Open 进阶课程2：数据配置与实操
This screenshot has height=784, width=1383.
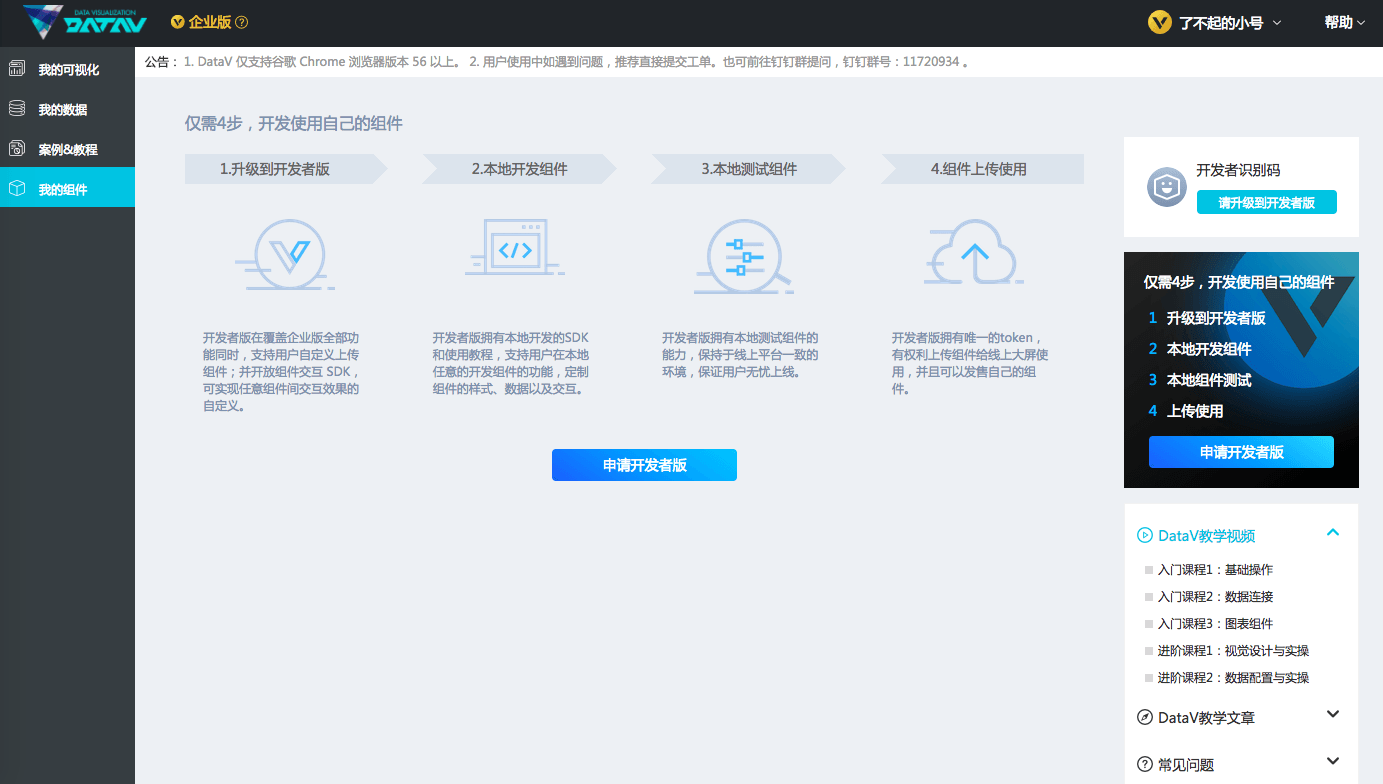(1233, 677)
